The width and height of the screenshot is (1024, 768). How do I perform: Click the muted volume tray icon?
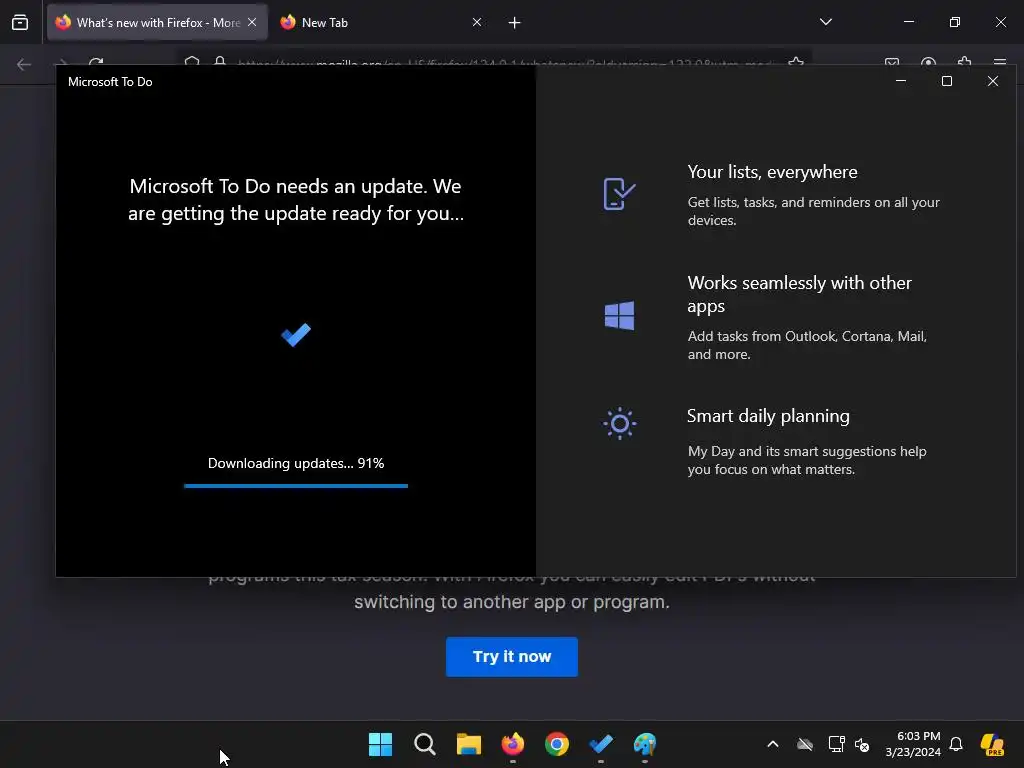[x=862, y=744]
